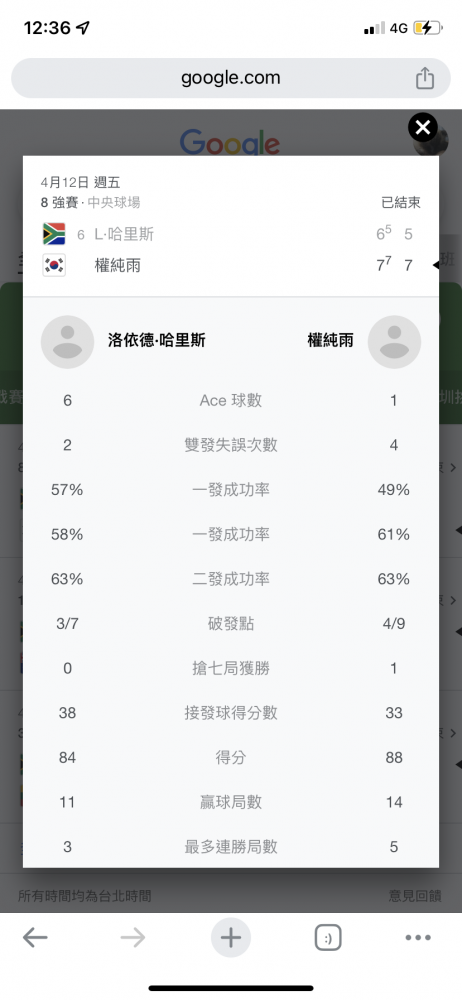Image resolution: width=462 pixels, height=1000 pixels.
Task: Tap the google.com address bar
Action: (230, 78)
